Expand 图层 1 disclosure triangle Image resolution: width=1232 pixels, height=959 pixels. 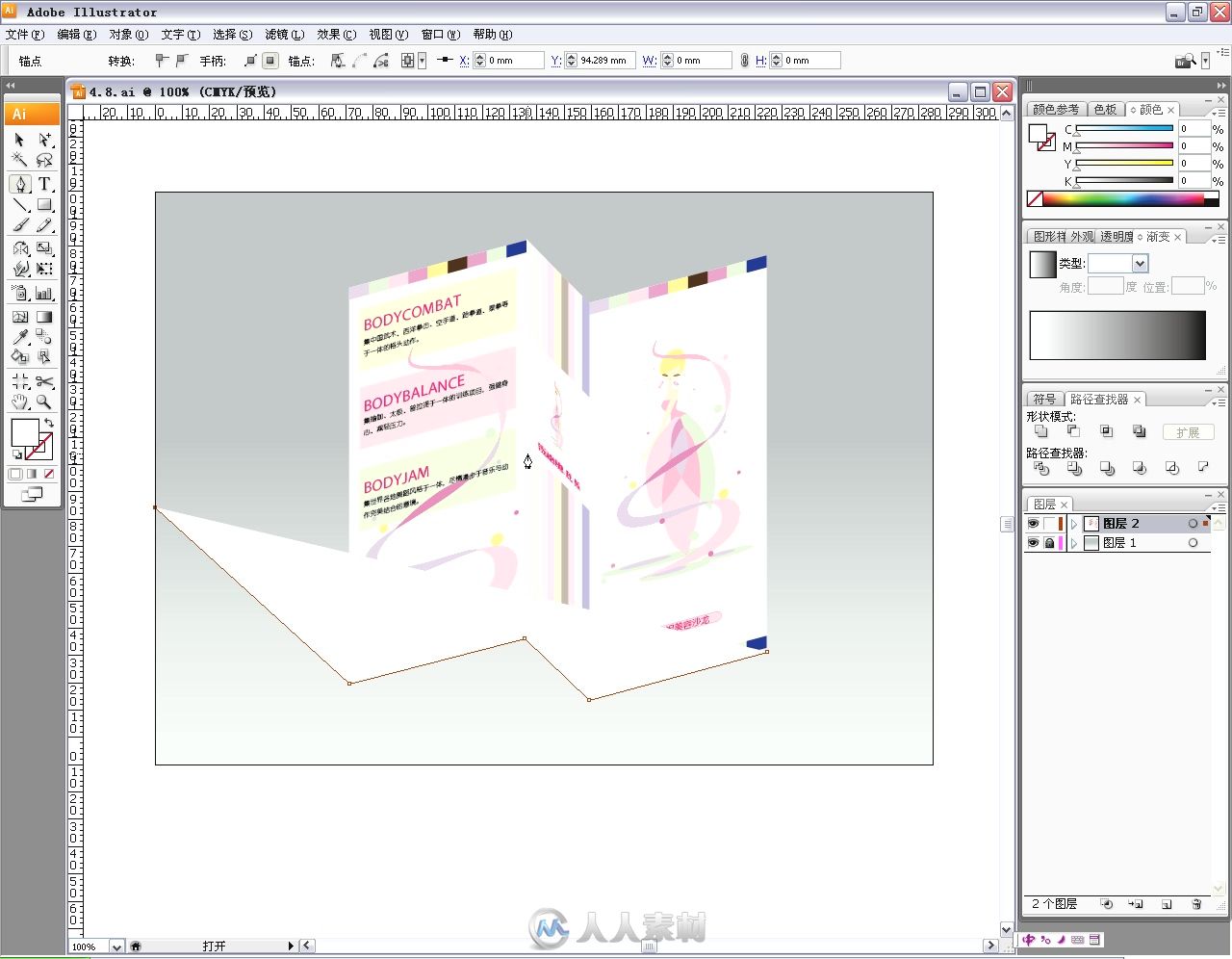(1074, 543)
